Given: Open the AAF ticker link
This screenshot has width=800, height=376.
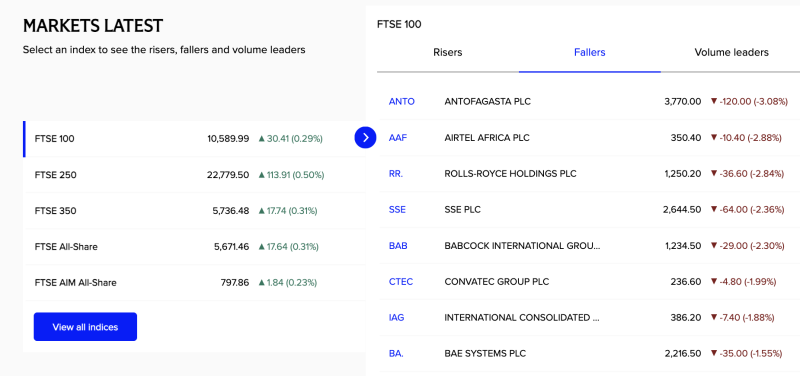Looking at the screenshot, I should coord(398,138).
